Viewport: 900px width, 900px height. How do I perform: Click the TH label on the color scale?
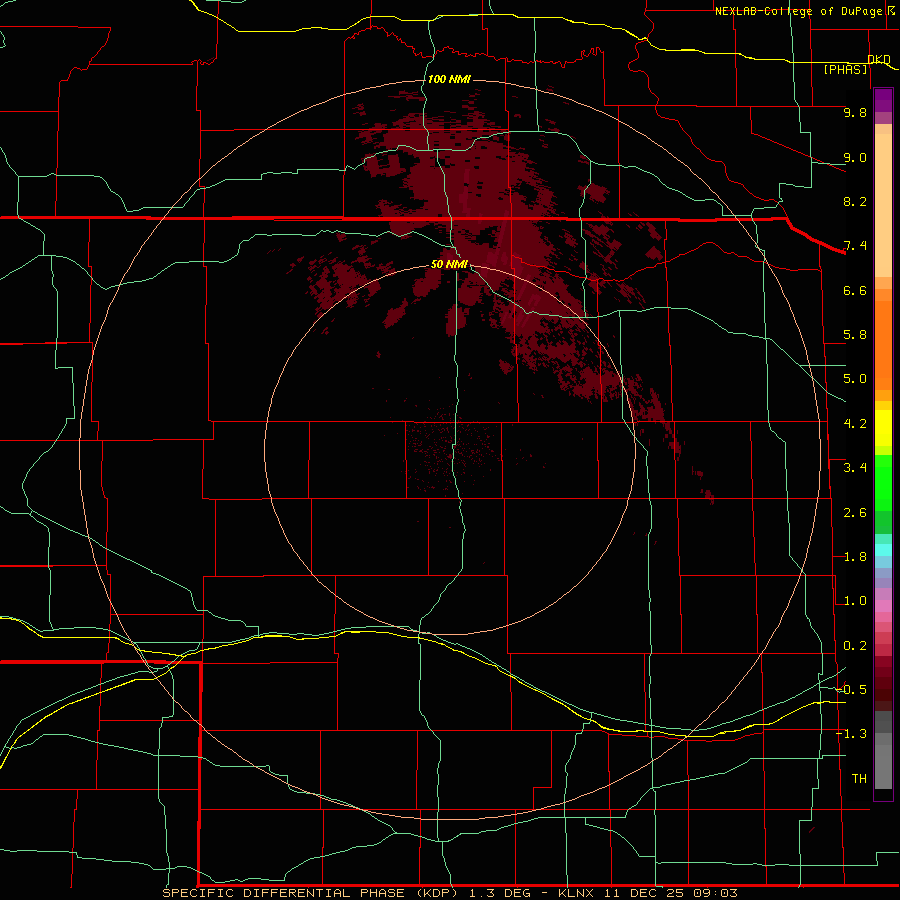(859, 779)
